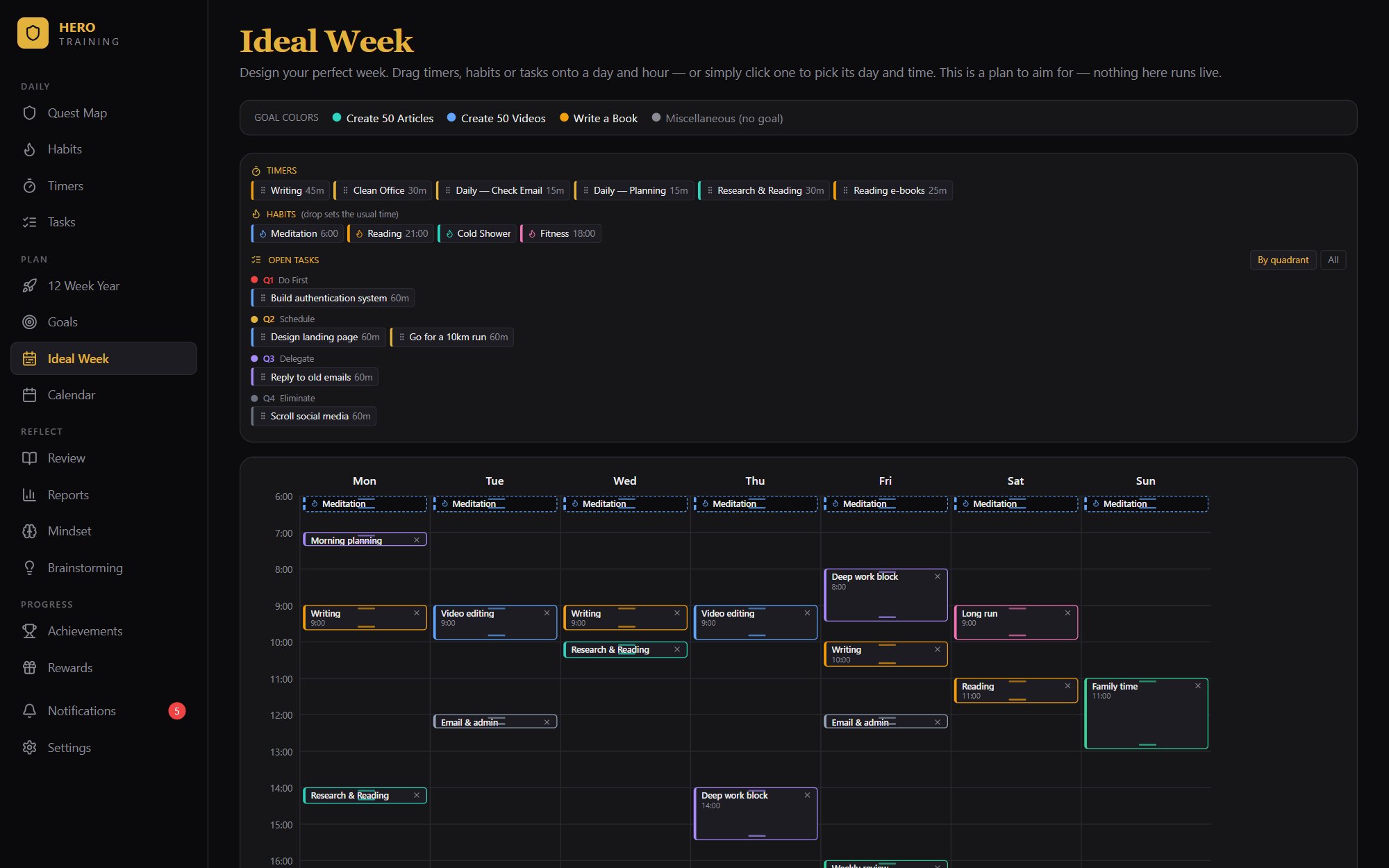Image resolution: width=1389 pixels, height=868 pixels.
Task: Click the Create 50 Videos blue color dot
Action: (451, 117)
